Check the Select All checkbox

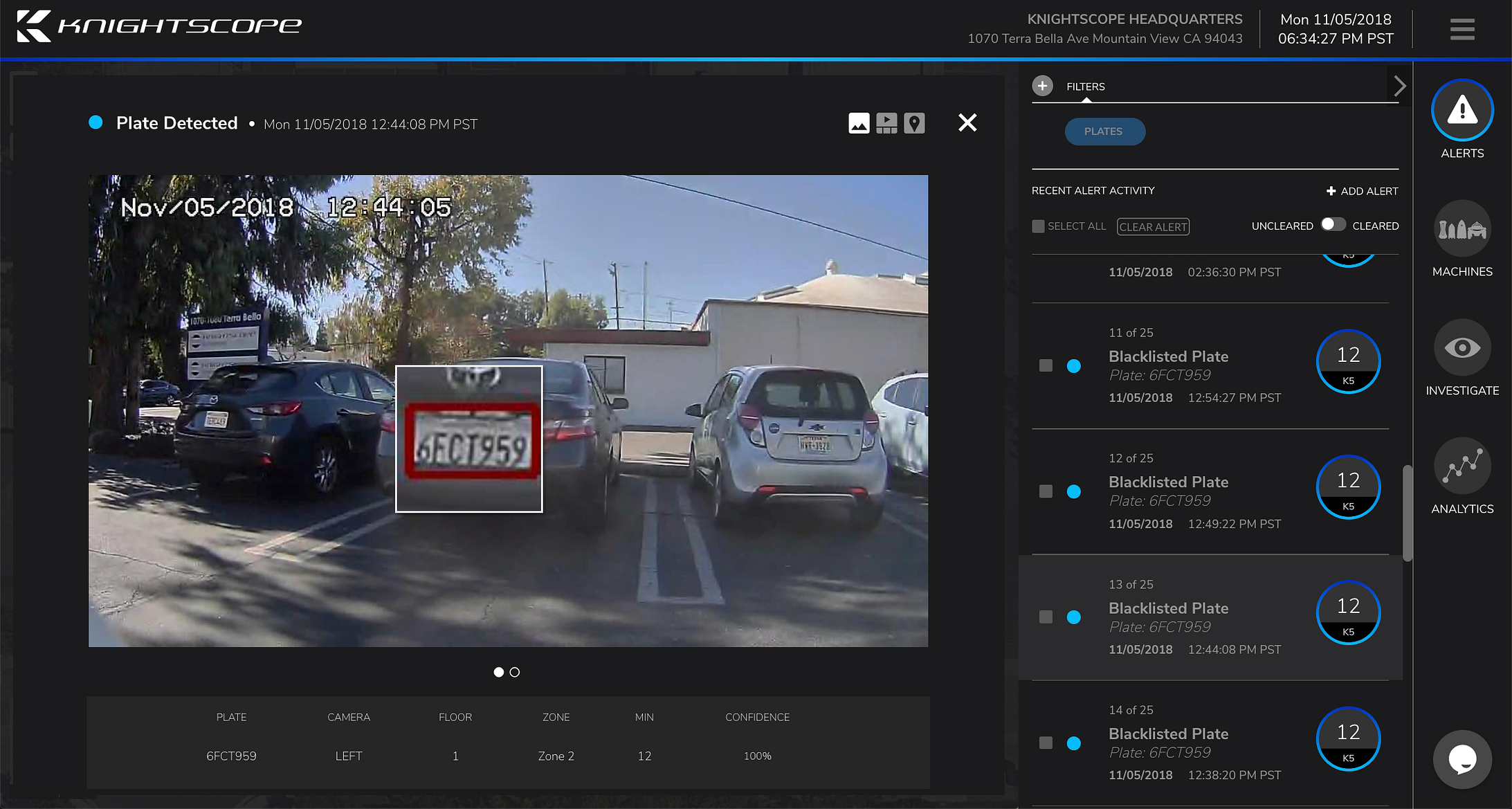click(x=1038, y=226)
